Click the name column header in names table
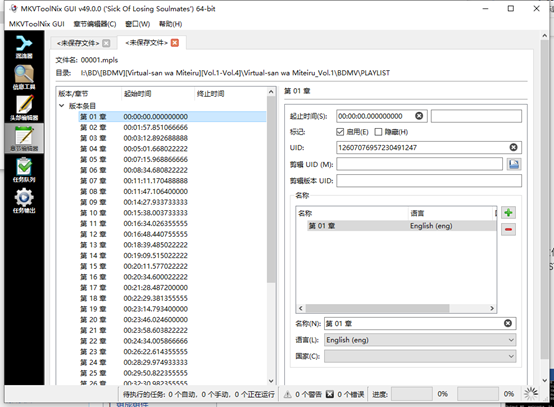The width and height of the screenshot is (554, 407). click(x=352, y=213)
